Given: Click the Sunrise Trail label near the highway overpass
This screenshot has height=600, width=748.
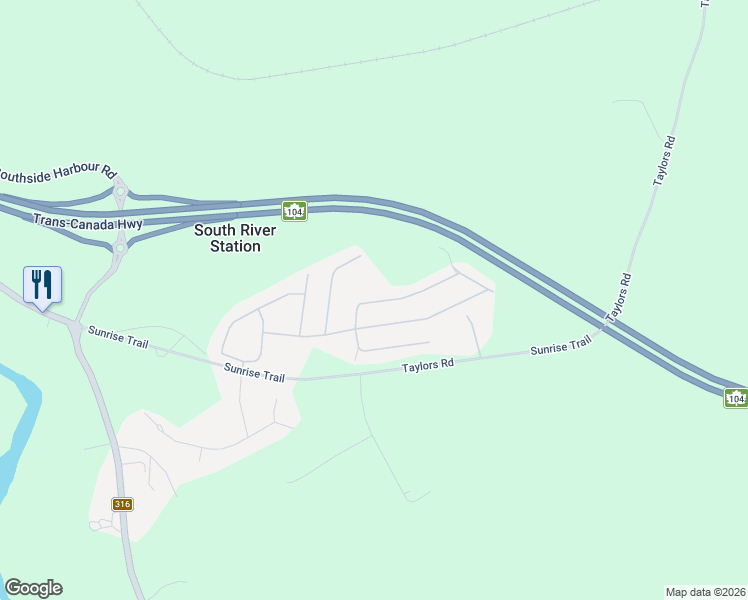Looking at the screenshot, I should tap(561, 345).
